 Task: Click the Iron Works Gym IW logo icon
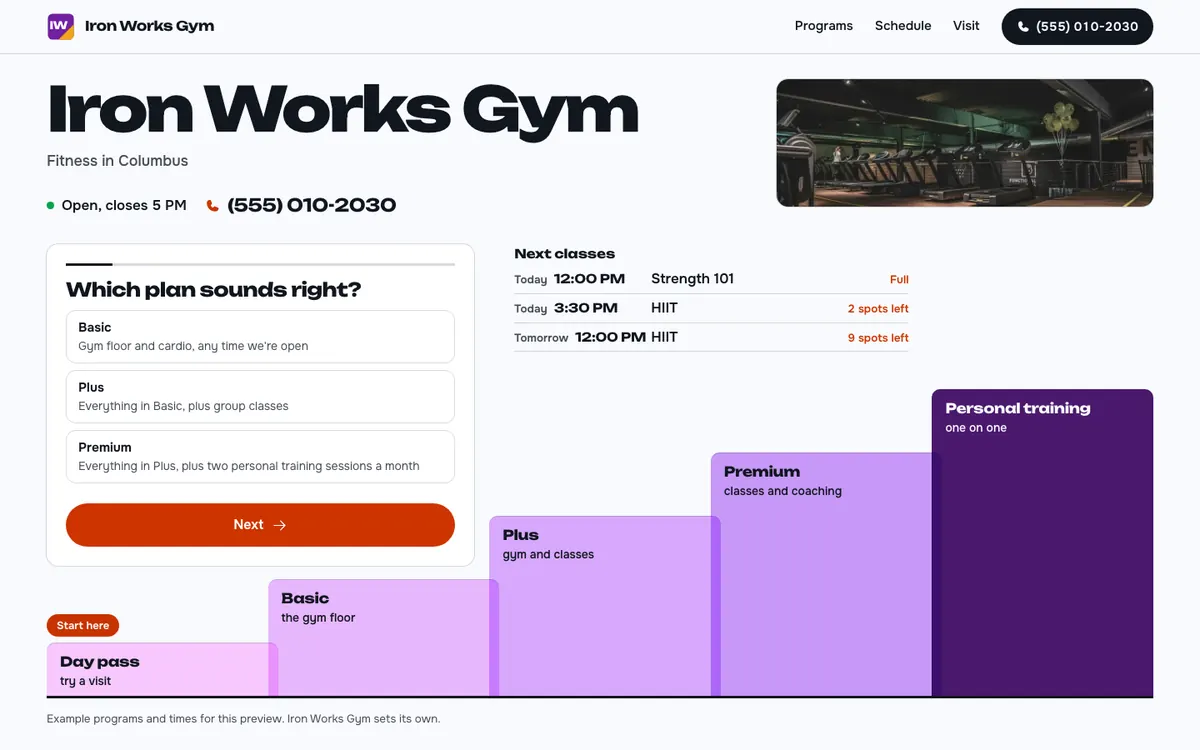point(60,26)
